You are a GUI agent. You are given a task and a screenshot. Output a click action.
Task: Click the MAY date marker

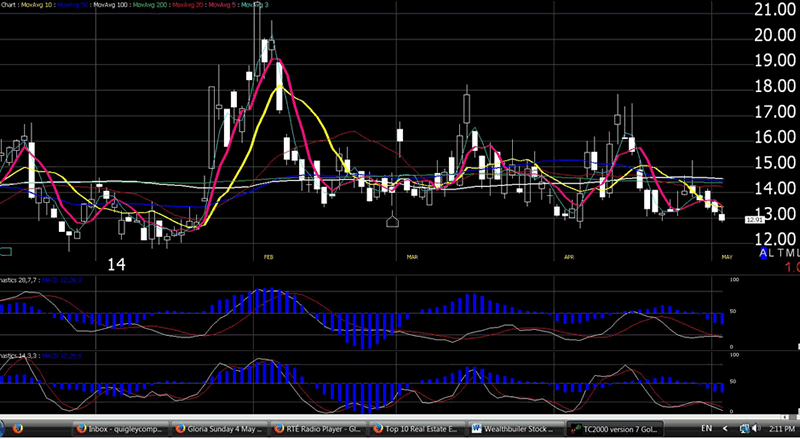[x=727, y=257]
